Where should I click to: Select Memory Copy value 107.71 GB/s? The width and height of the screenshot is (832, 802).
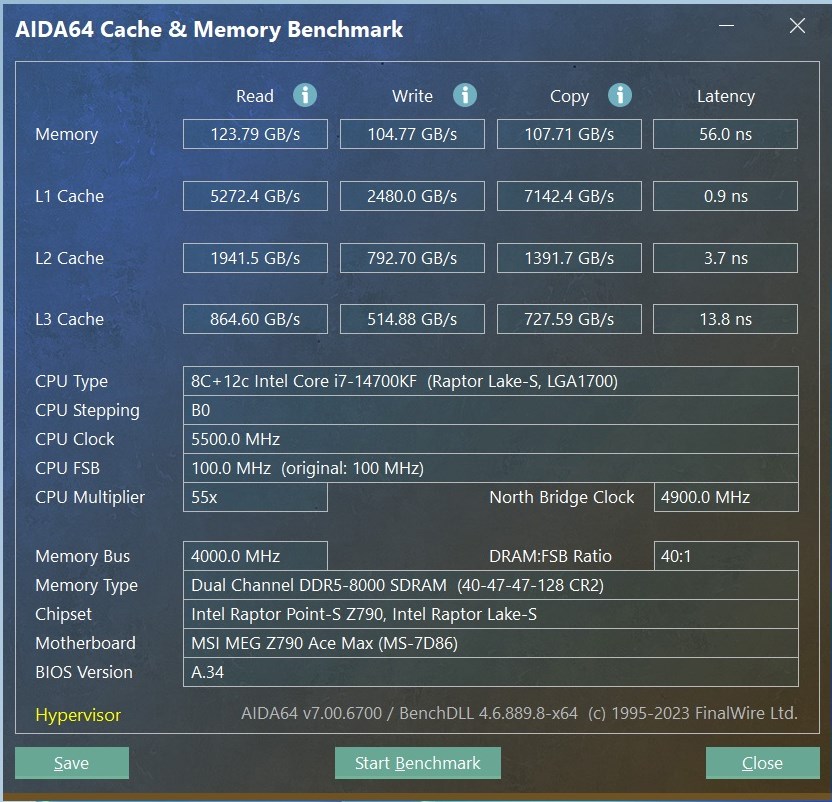(x=569, y=134)
